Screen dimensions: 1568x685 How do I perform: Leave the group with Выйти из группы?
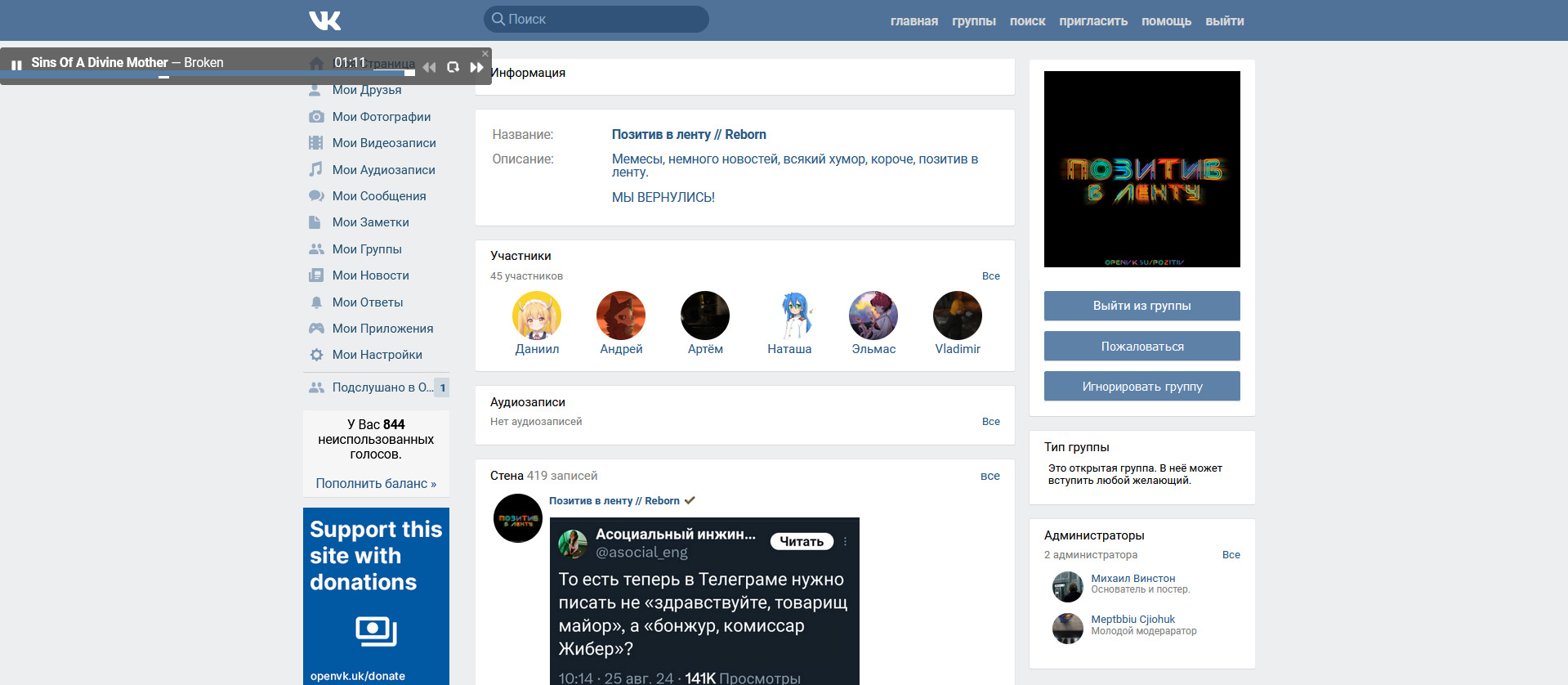[x=1142, y=306]
